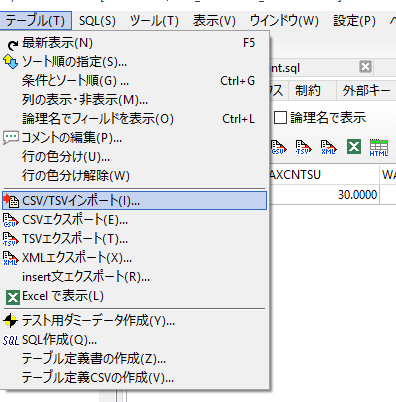Choose CSV/TSVインポート(I)... menu entry
The width and height of the screenshot is (396, 402).
click(134, 201)
